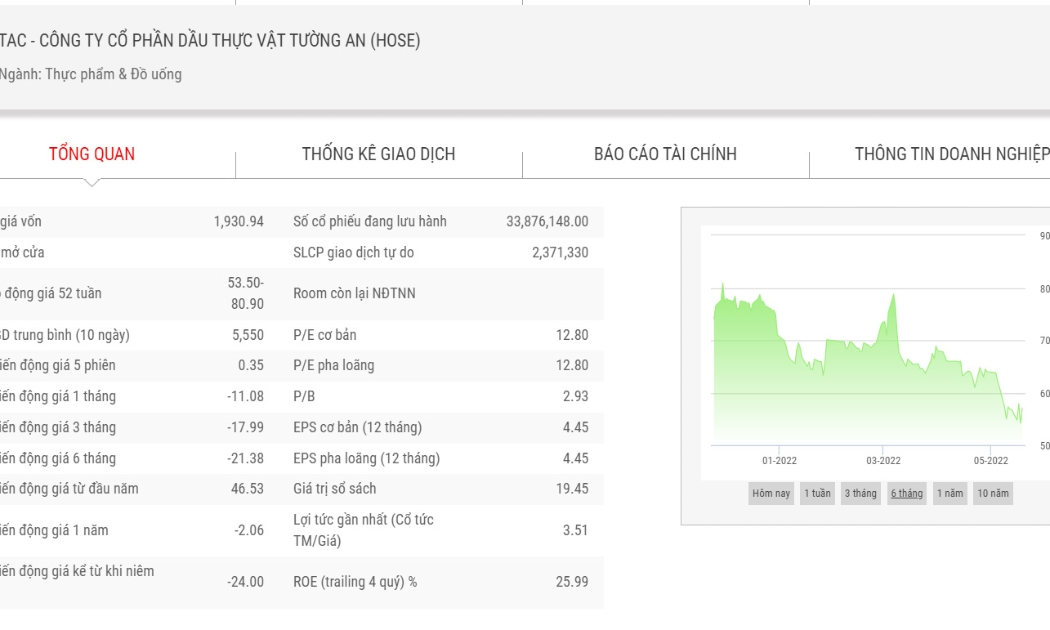The image size is (1050, 630).
Task: Click the label EPS pha loãng (12 tháng)
Action: pos(366,459)
